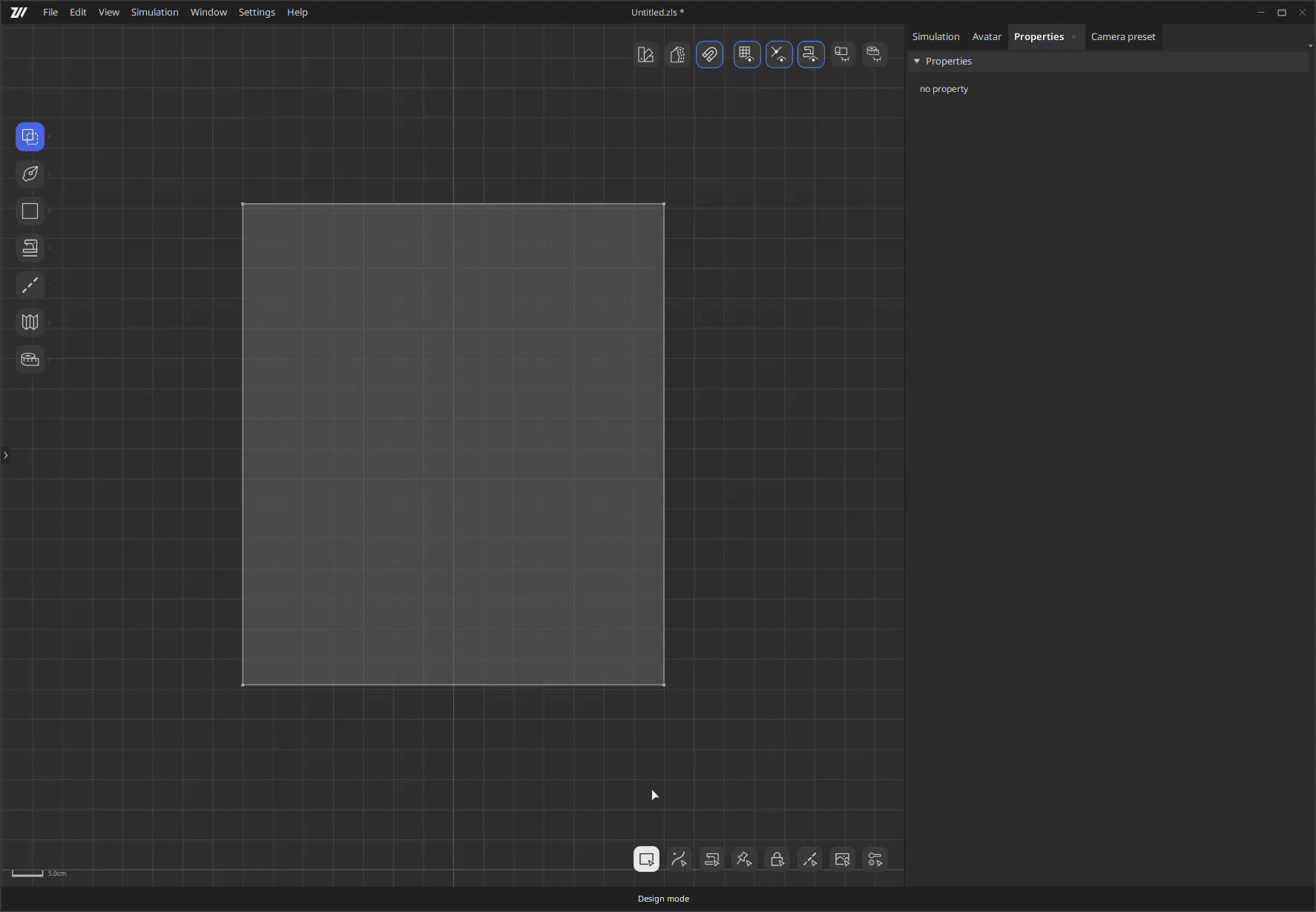1316x912 pixels.
Task: Click the pin selection filter icon
Action: (x=744, y=859)
